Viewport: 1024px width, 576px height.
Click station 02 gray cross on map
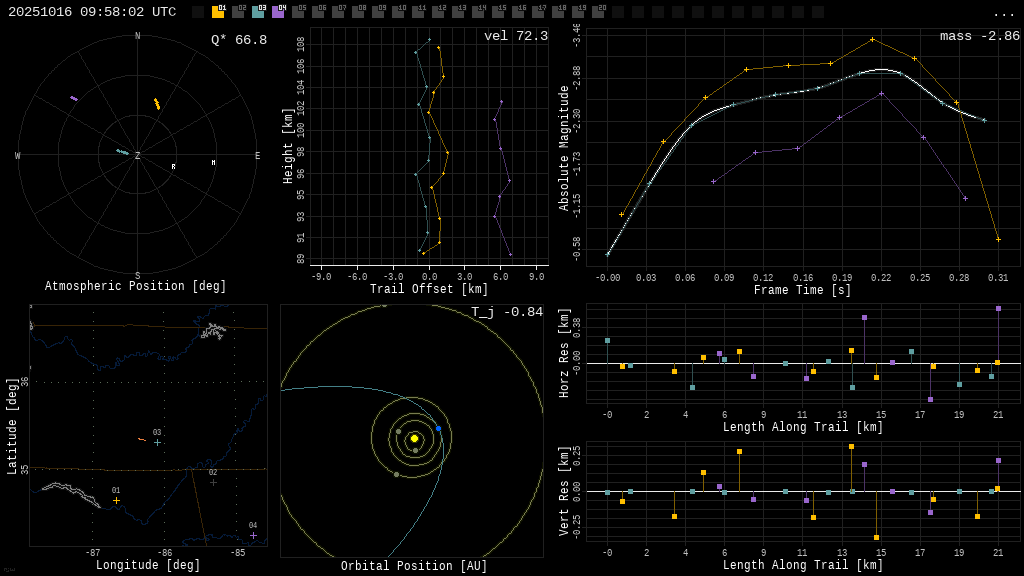coord(213,482)
